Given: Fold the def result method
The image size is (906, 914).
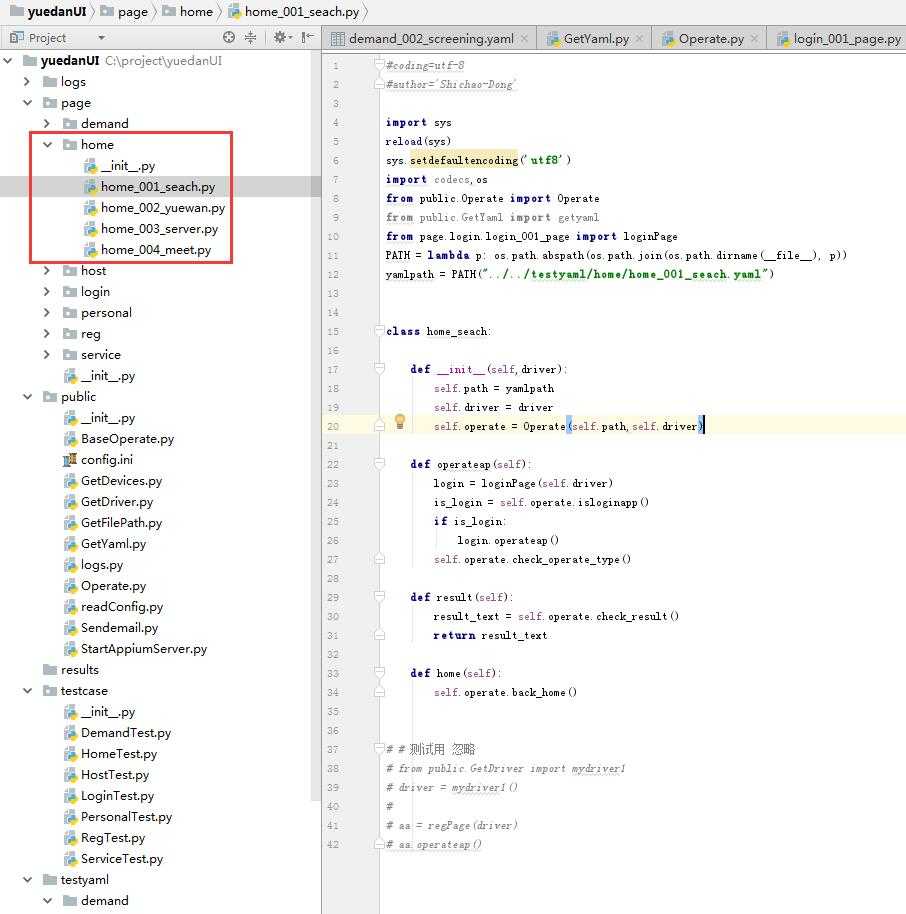Looking at the screenshot, I should pyautogui.click(x=379, y=596).
